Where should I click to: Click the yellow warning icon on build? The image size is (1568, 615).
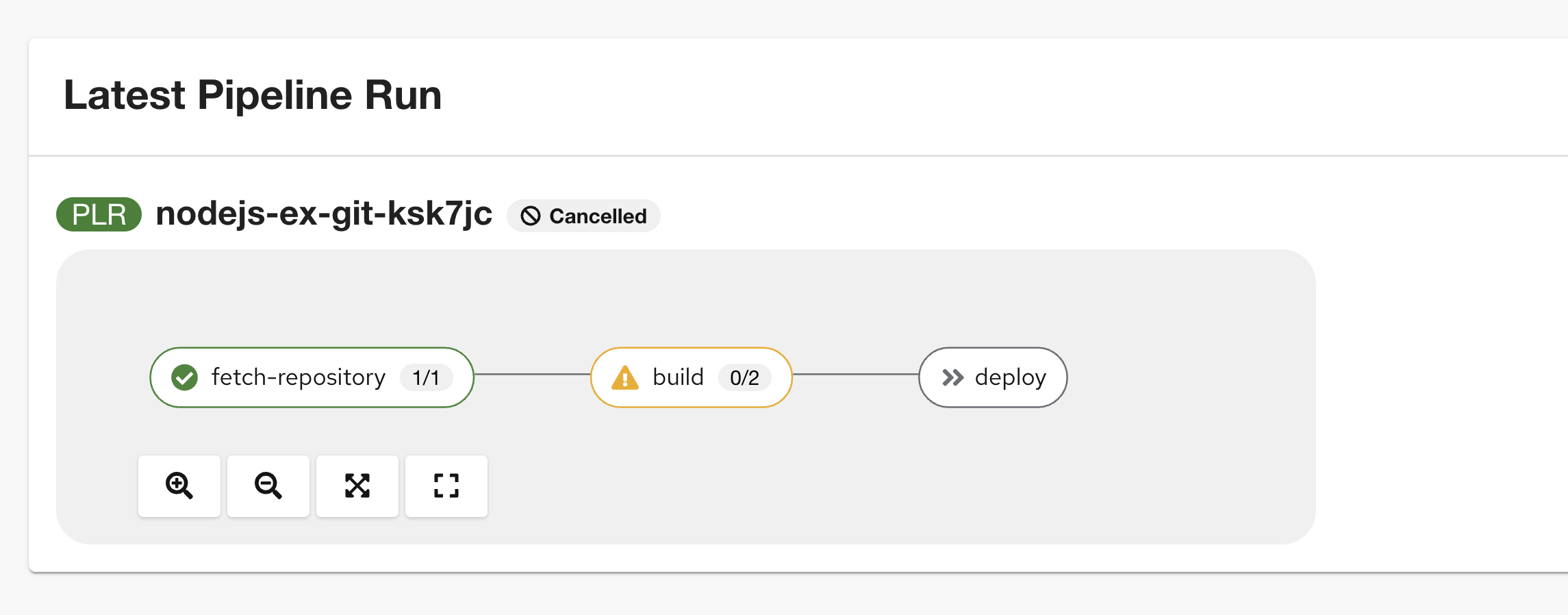624,377
